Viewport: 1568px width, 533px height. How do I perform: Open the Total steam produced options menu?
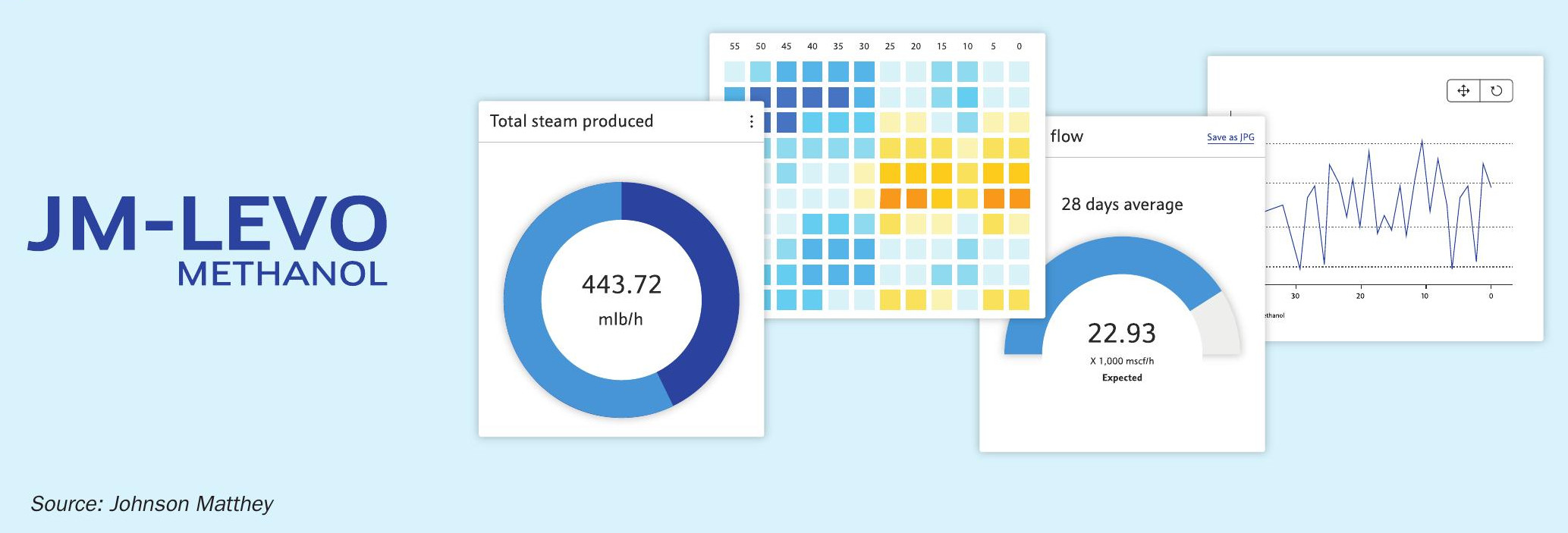click(751, 121)
